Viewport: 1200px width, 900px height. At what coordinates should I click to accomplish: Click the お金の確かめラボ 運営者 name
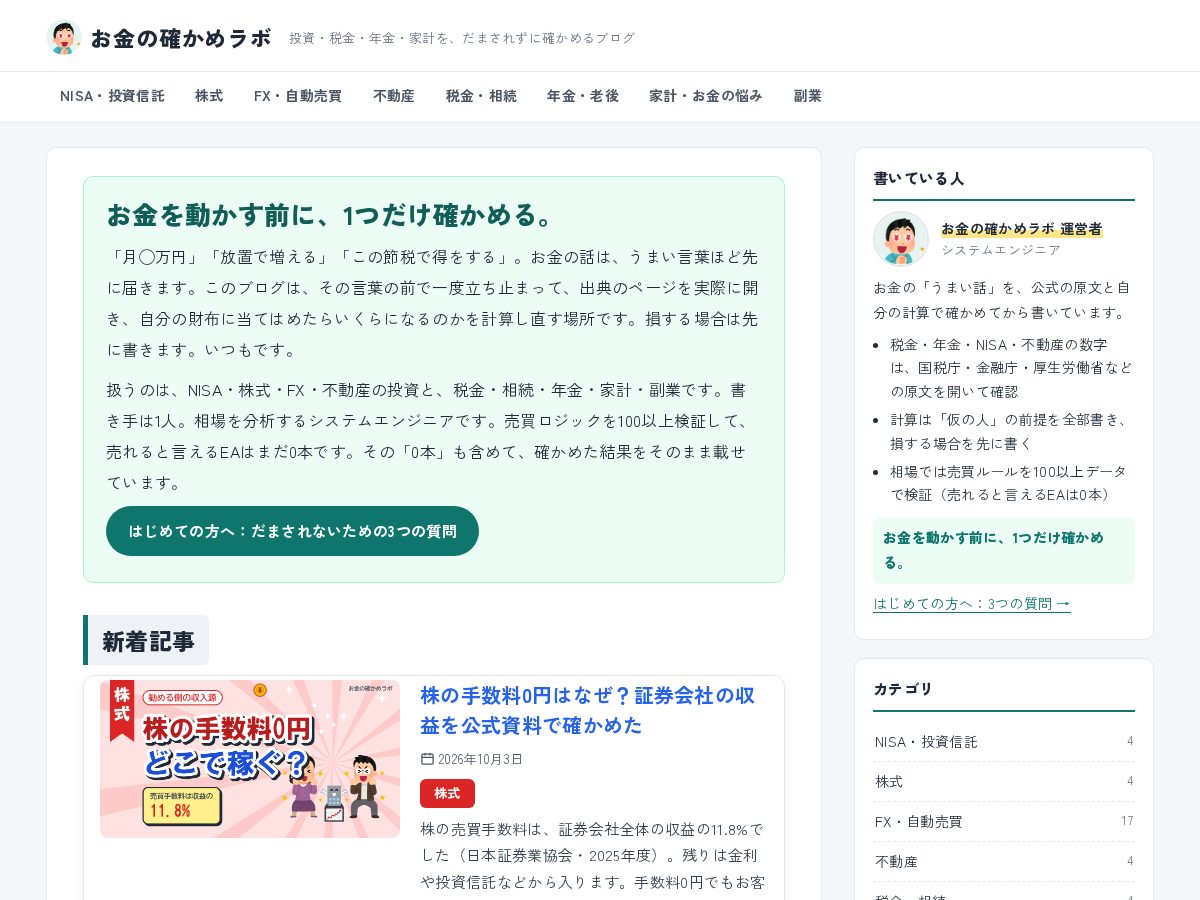[1021, 229]
